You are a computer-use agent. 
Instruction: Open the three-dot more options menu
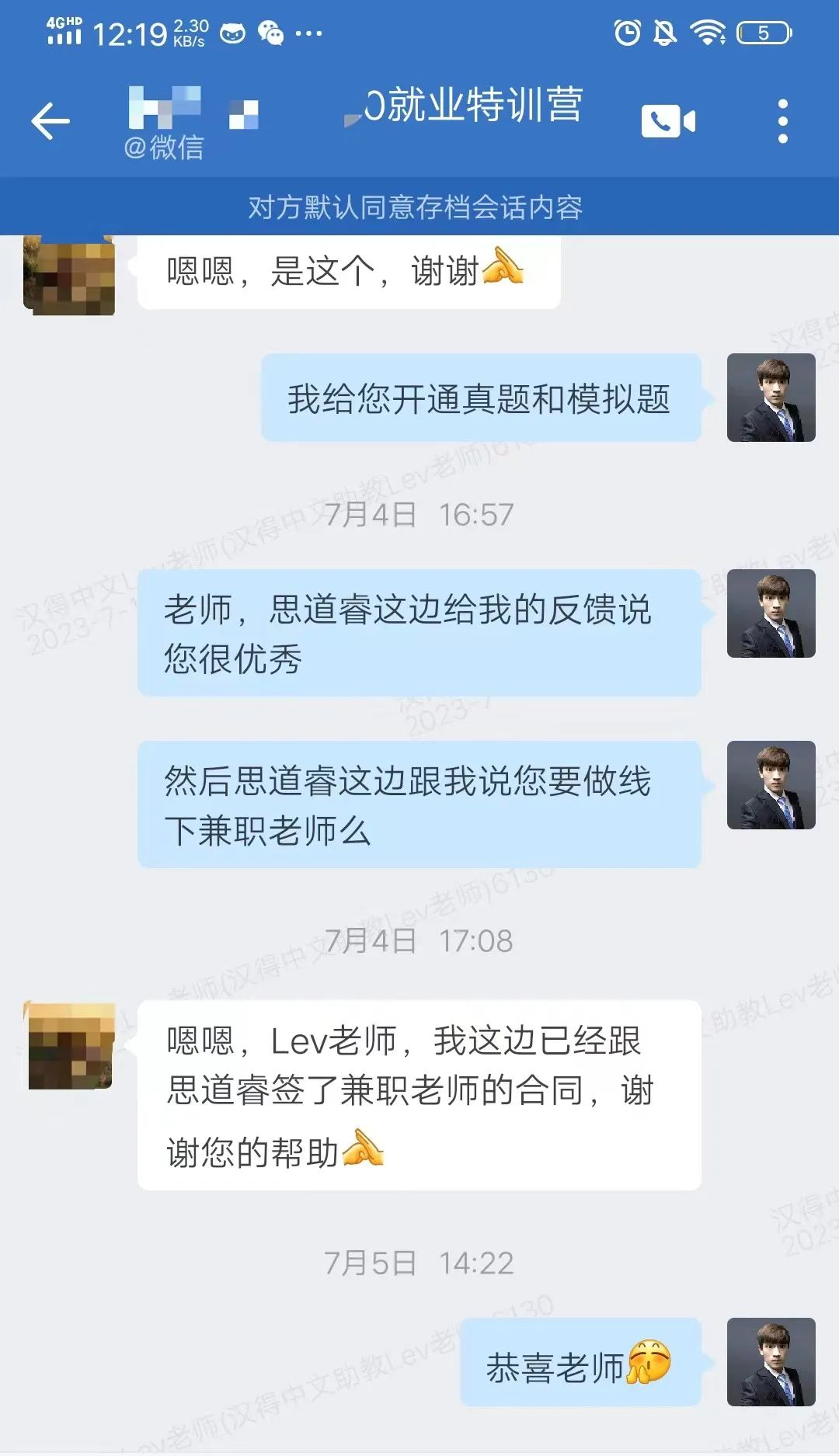[x=783, y=121]
